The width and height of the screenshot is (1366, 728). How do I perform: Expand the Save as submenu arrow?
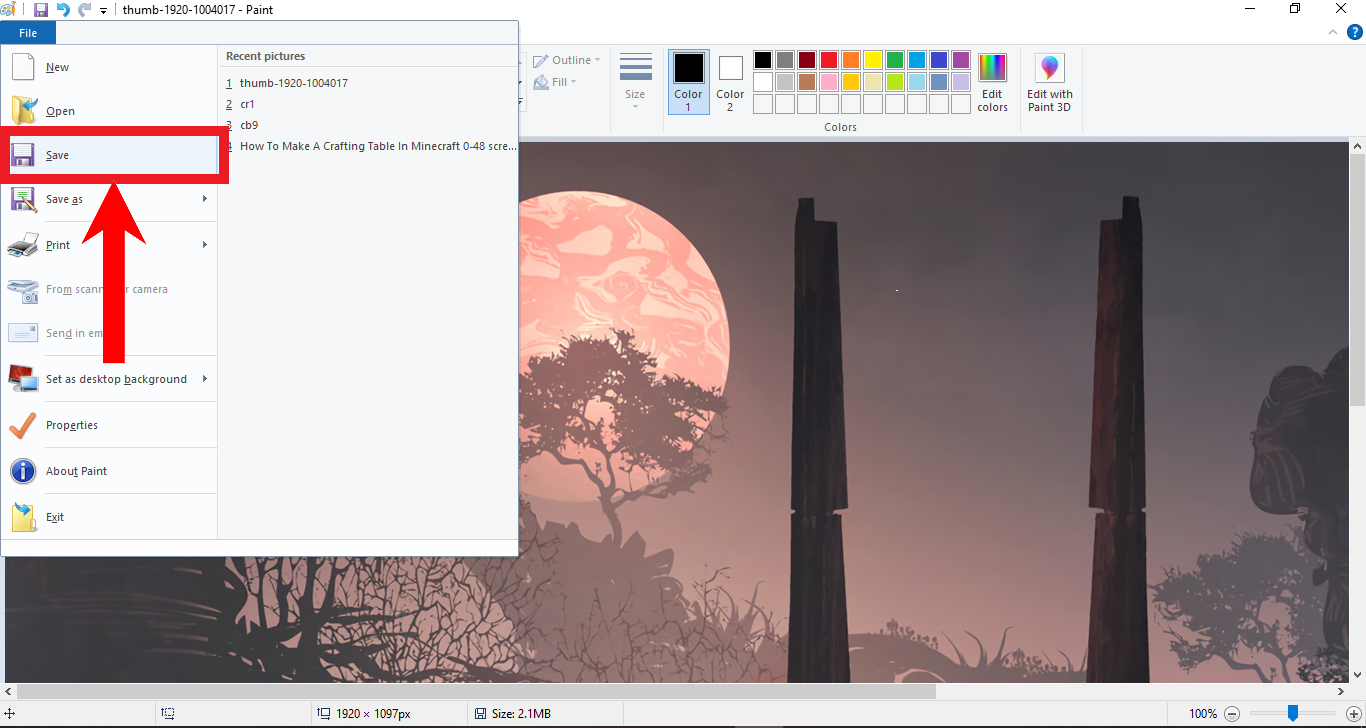coord(206,199)
